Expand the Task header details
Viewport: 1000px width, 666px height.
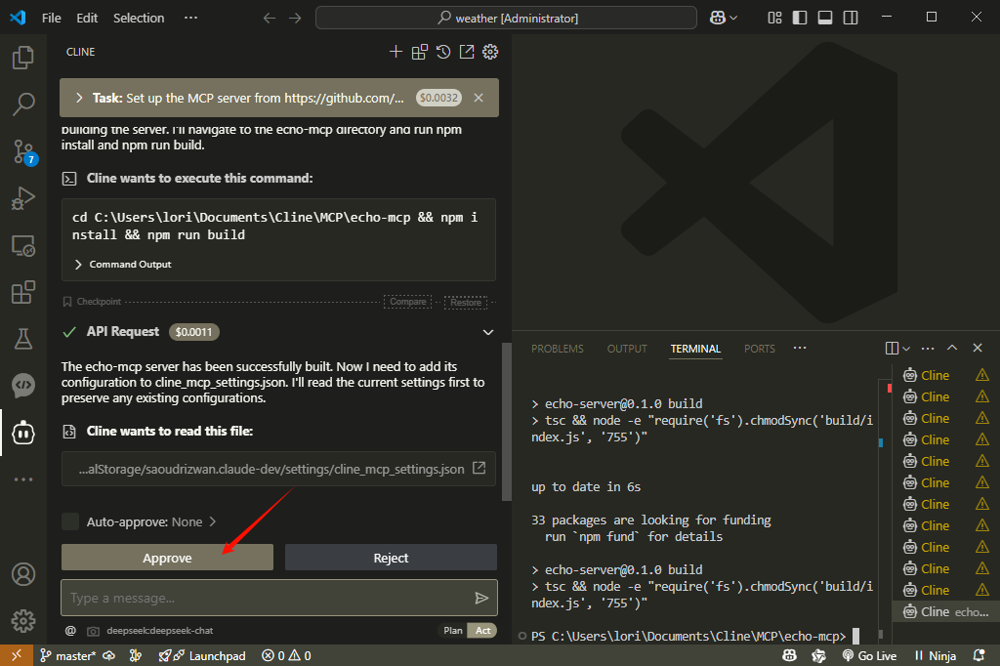click(x=79, y=98)
